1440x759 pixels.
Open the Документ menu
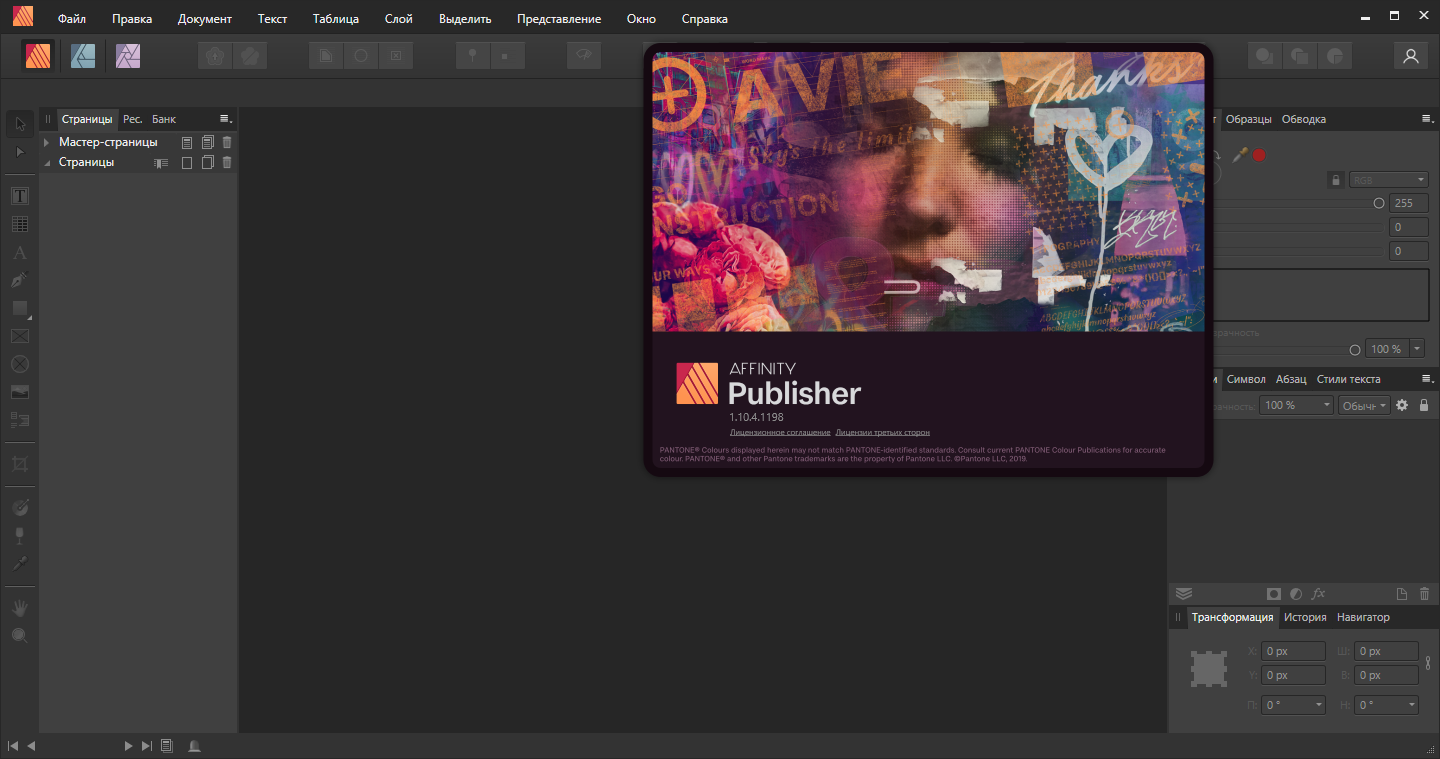coord(205,19)
